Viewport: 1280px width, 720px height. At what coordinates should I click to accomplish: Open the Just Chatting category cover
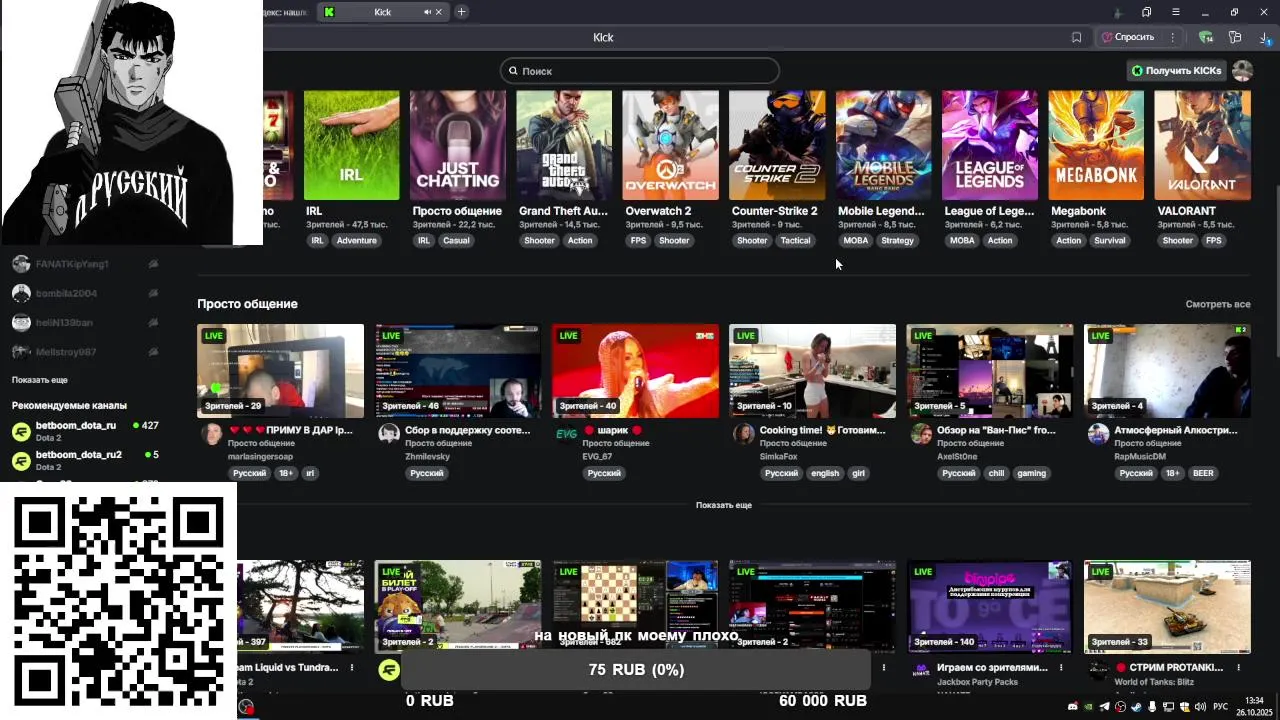point(457,145)
